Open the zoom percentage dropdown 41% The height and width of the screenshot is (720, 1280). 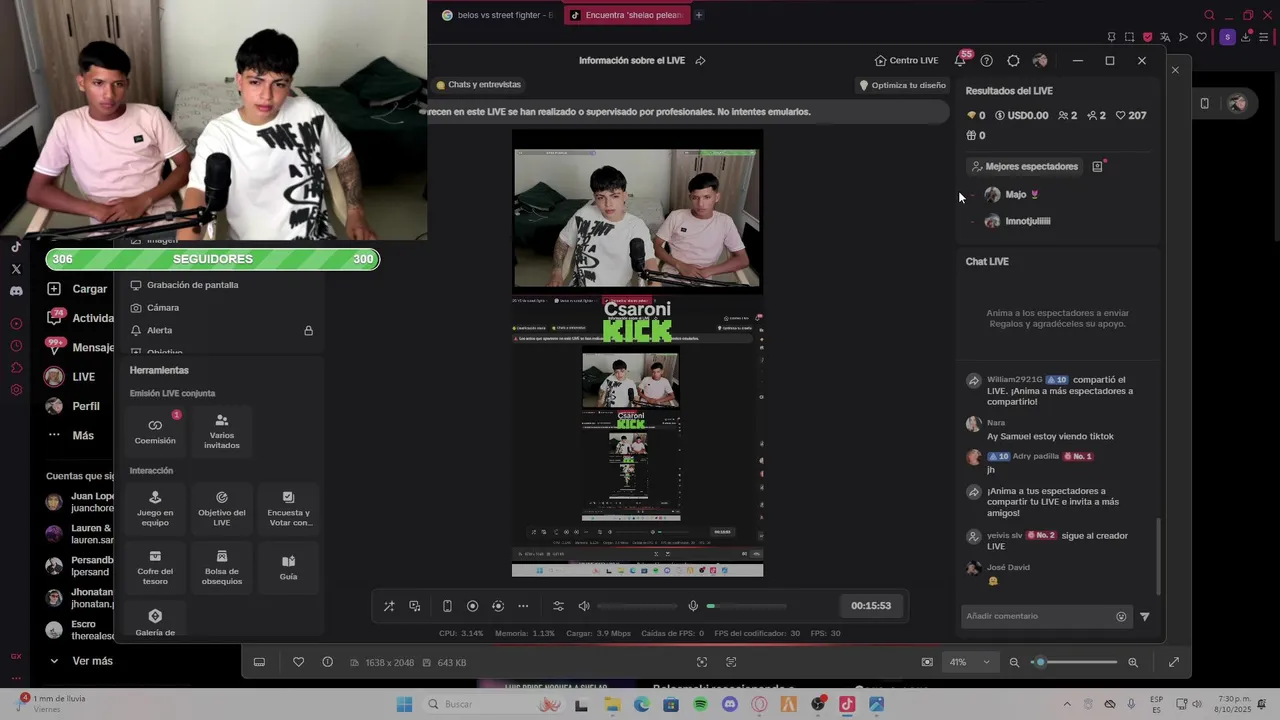click(969, 662)
